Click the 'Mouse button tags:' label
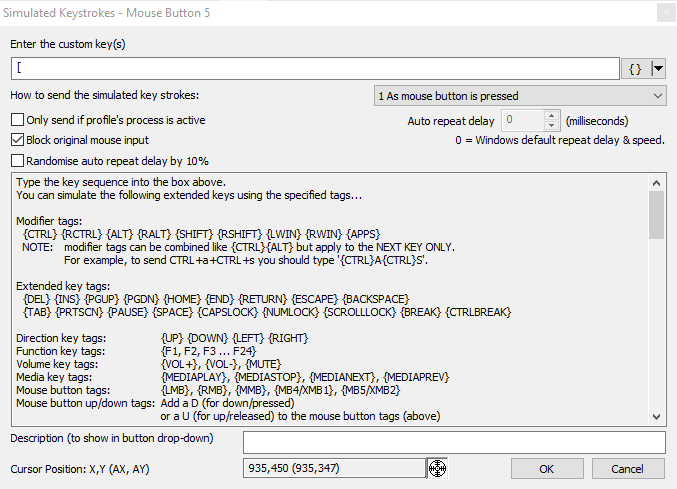The width and height of the screenshot is (677, 489). pyautogui.click(x=63, y=390)
